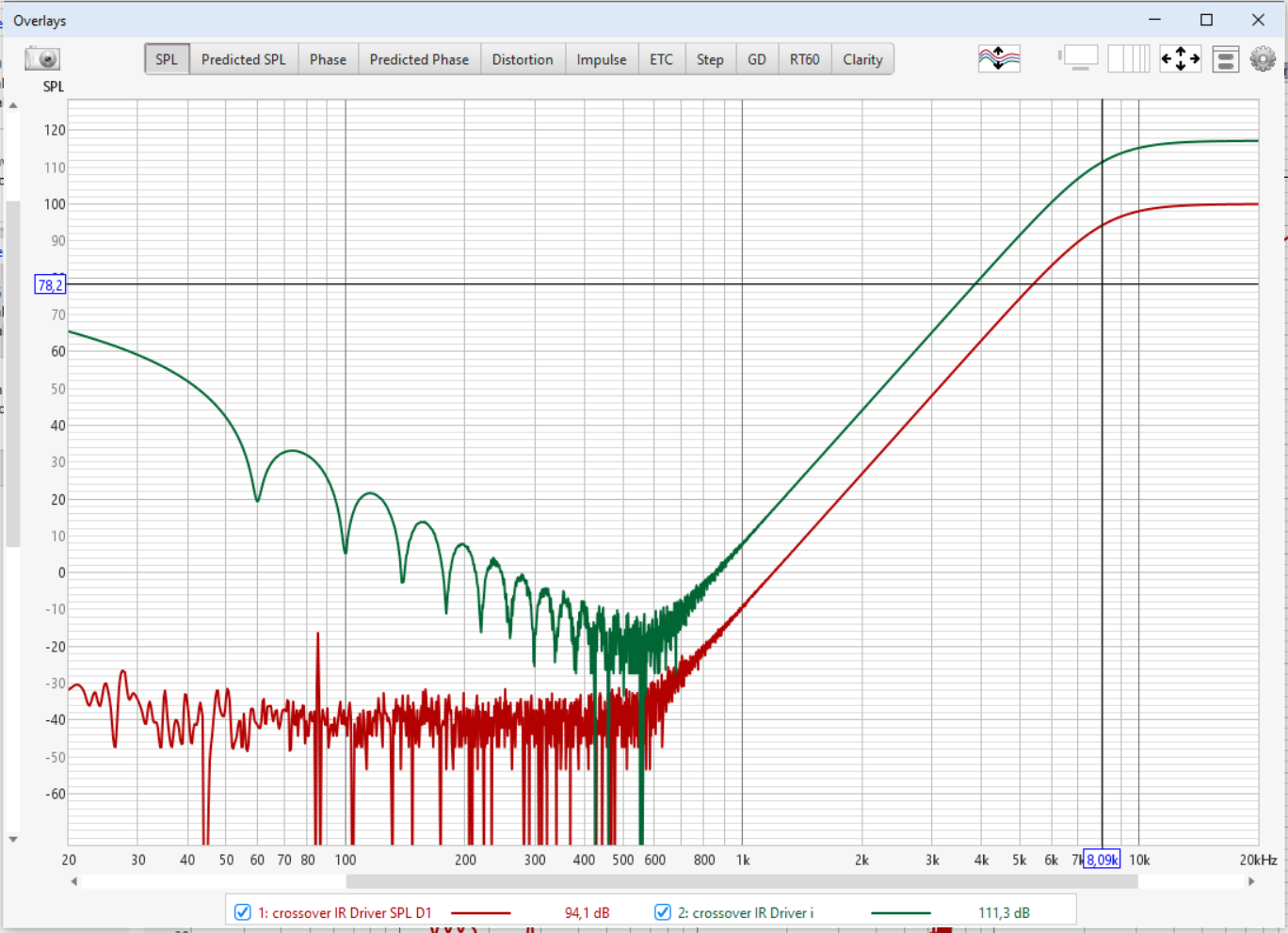Viewport: 1288px width, 933px height.
Task: Click the horizontal scrollbar left arrow
Action: [74, 881]
